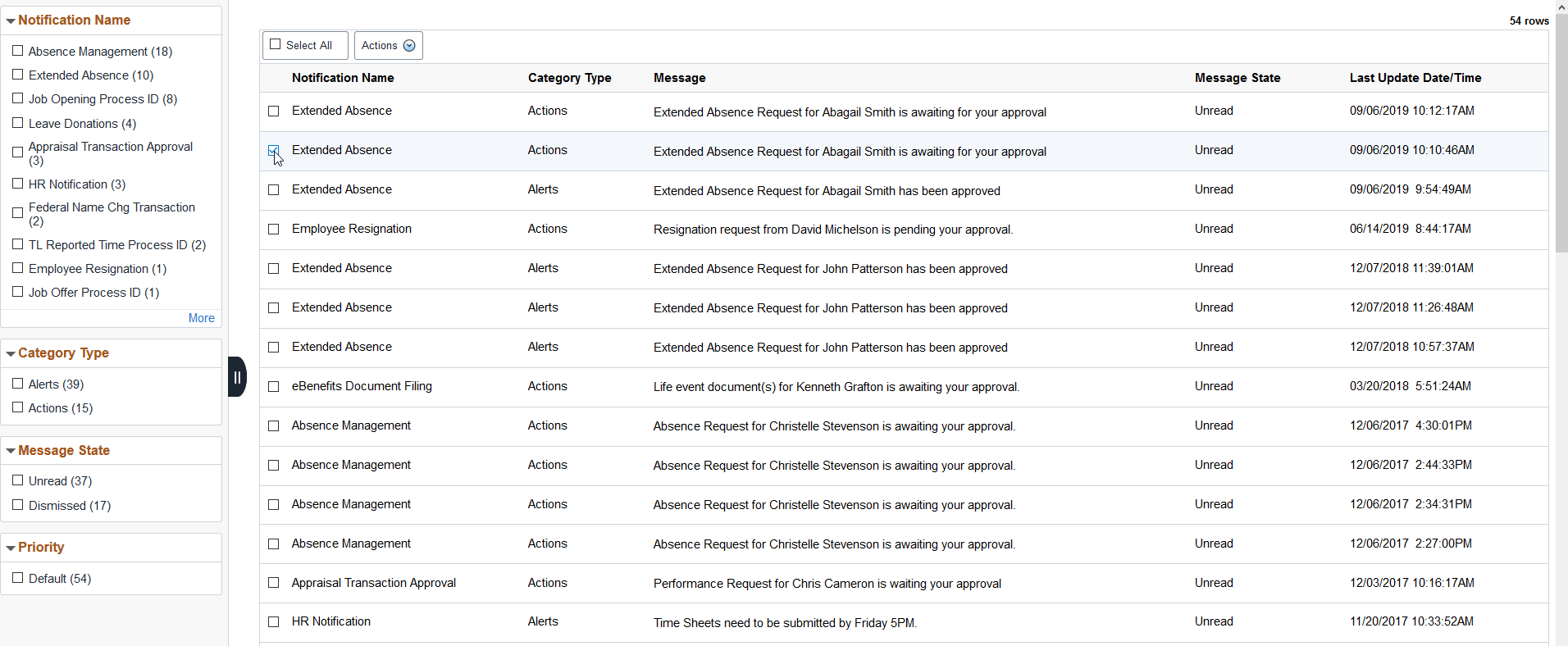Screen dimensions: 1568x646
Task: Open the David Michelson resignation request message
Action: coord(833,230)
